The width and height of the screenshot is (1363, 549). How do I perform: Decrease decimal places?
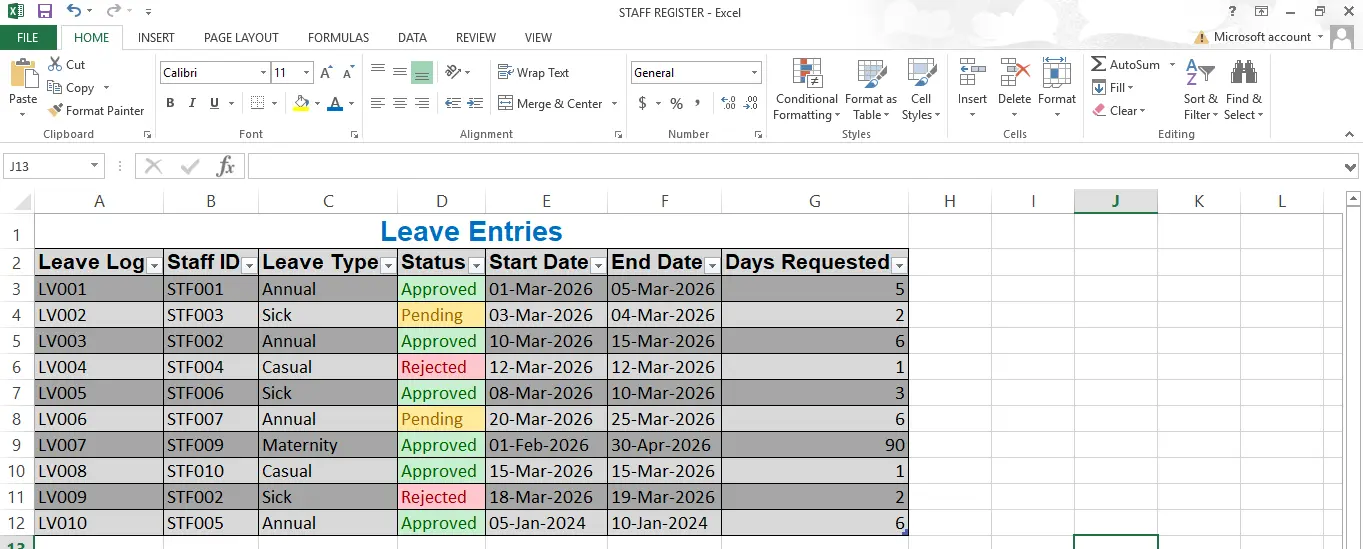click(x=751, y=103)
